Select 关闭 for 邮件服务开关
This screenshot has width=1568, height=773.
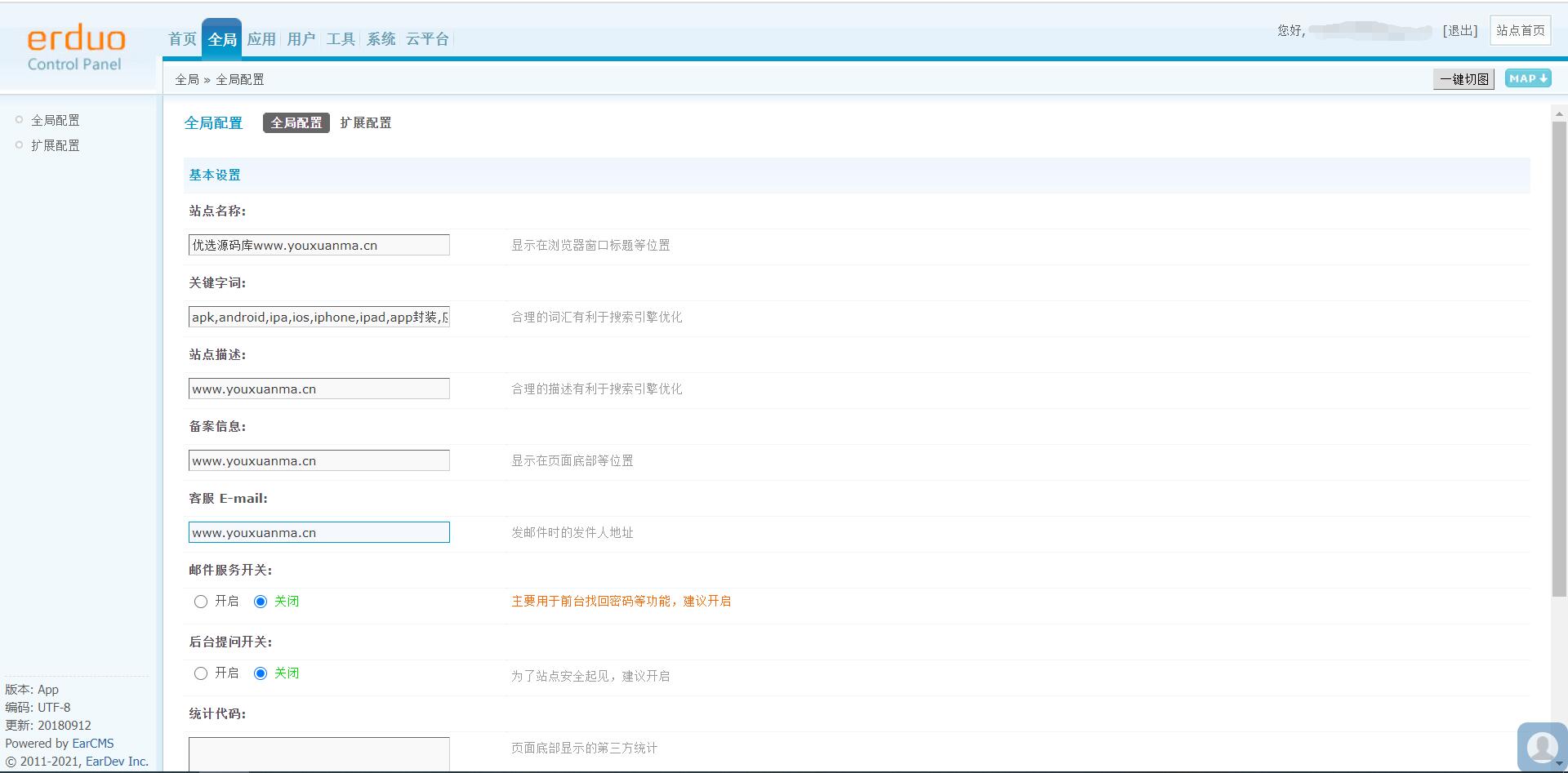point(261,602)
